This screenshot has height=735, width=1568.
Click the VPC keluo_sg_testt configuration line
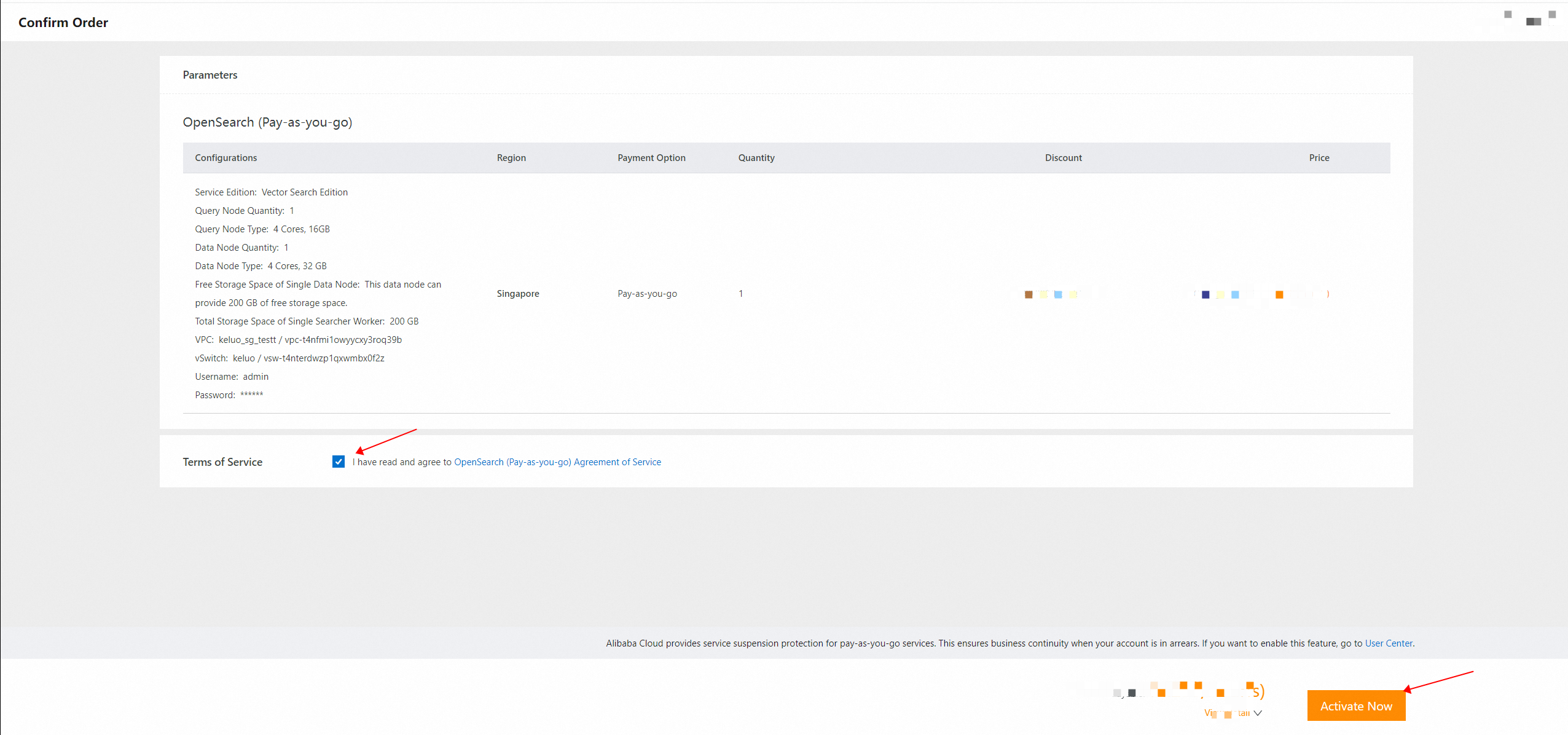click(x=298, y=340)
